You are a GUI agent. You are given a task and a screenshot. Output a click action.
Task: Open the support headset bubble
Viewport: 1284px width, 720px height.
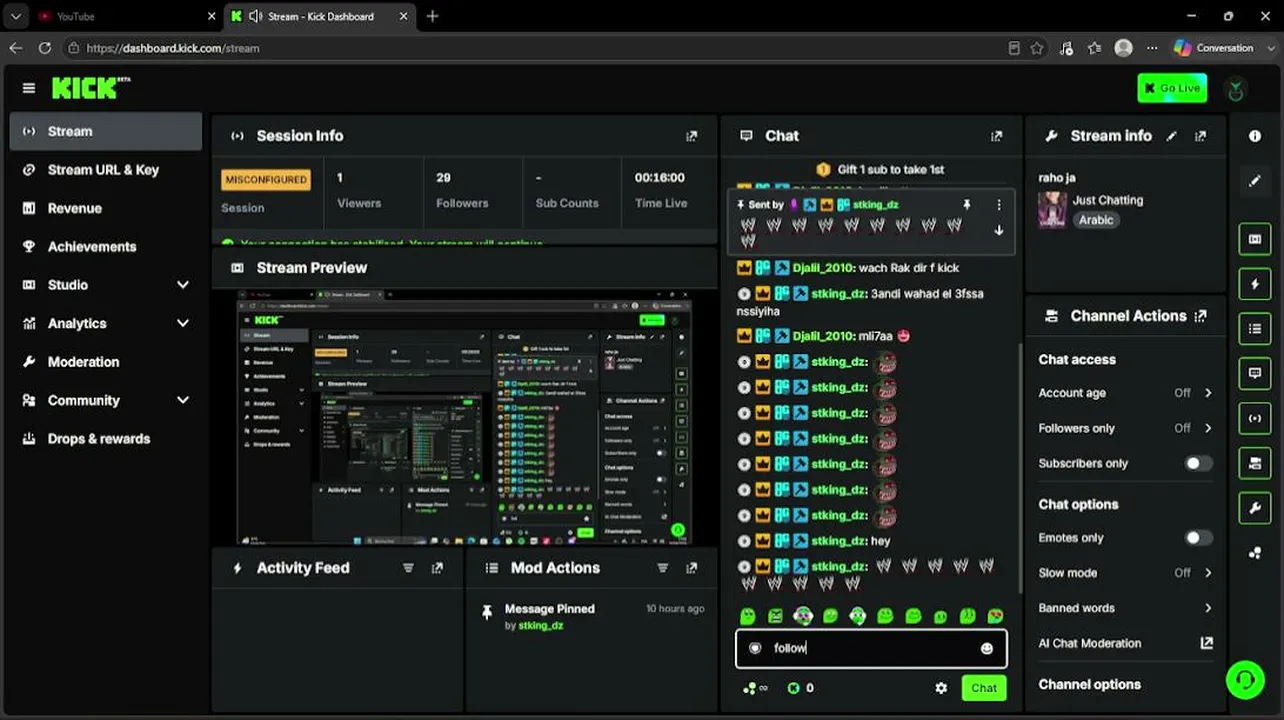coord(1244,680)
